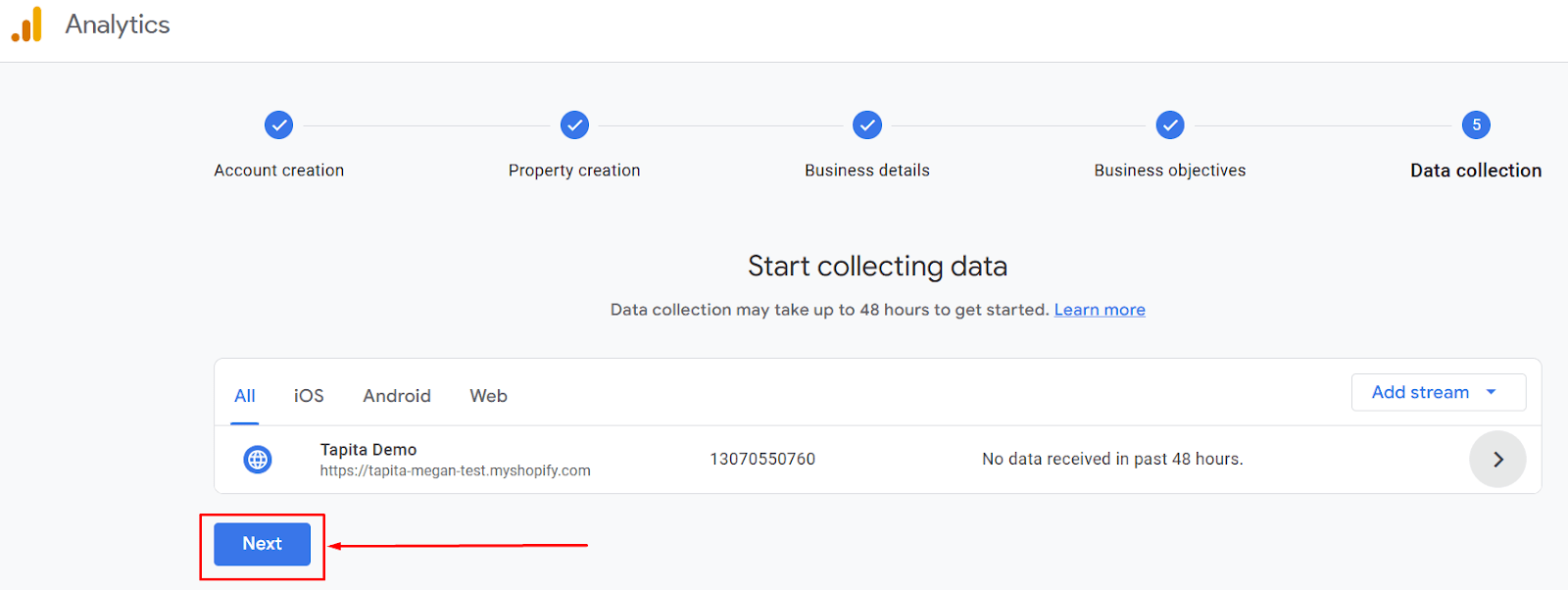Open the Web streams tab
The height and width of the screenshot is (590, 1568).
487,396
